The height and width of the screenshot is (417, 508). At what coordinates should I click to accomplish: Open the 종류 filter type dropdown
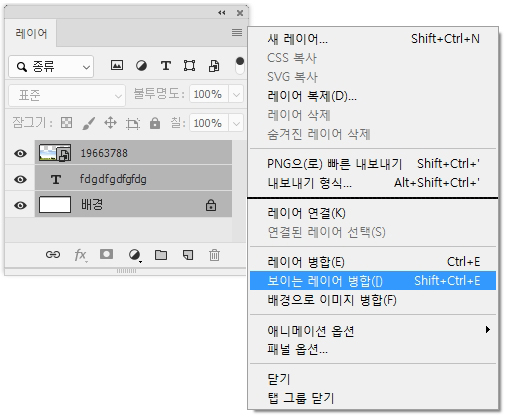click(51, 67)
